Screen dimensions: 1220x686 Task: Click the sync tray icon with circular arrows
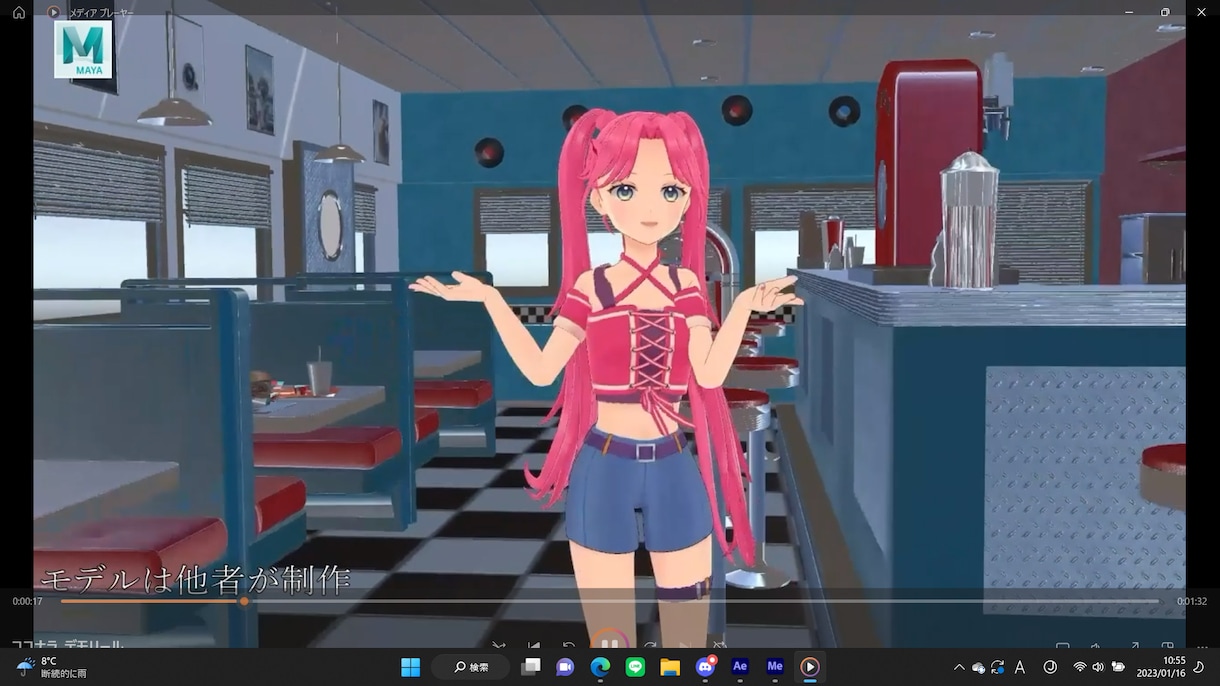pyautogui.click(x=998, y=667)
